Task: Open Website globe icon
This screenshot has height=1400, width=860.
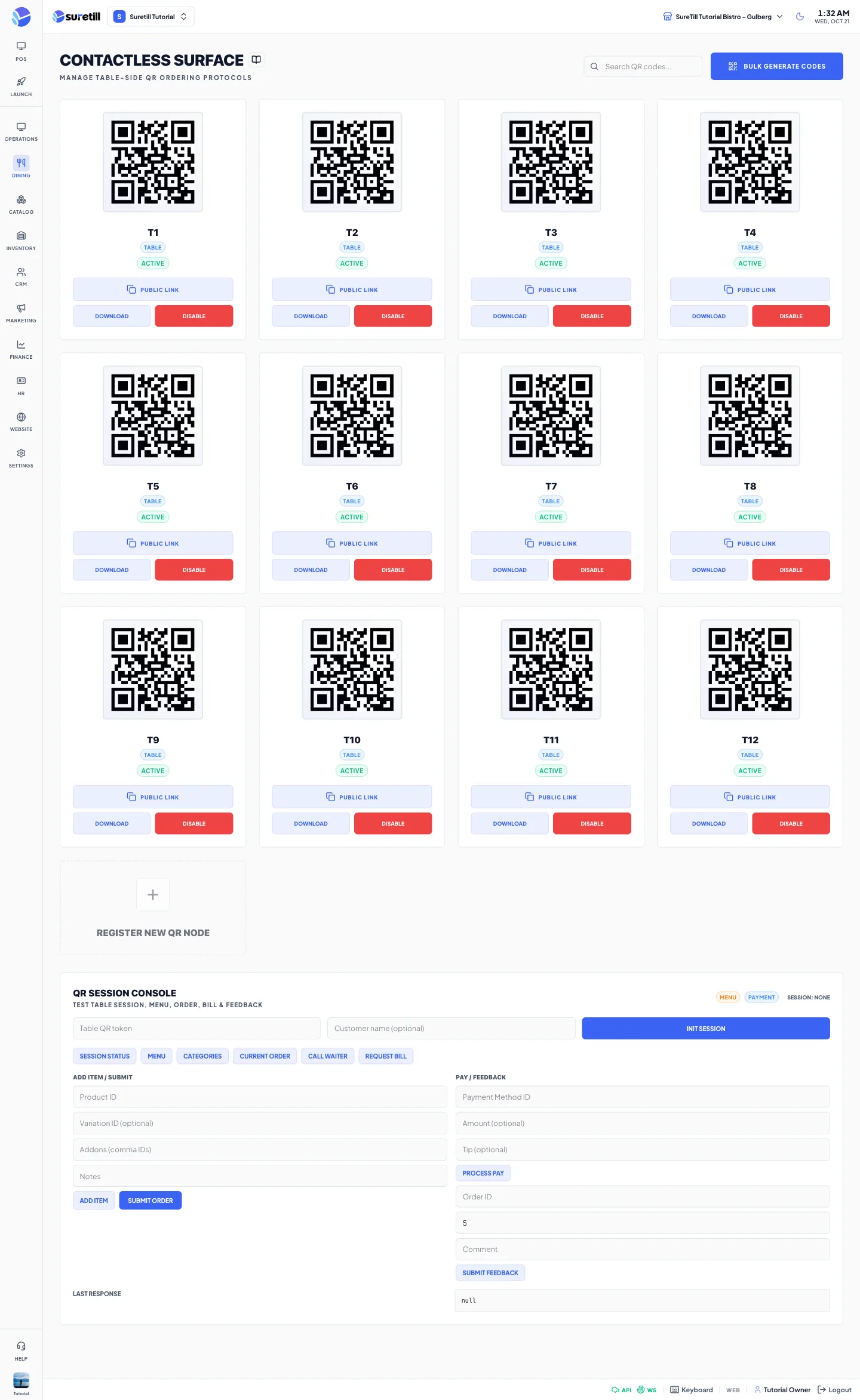Action: point(21,421)
